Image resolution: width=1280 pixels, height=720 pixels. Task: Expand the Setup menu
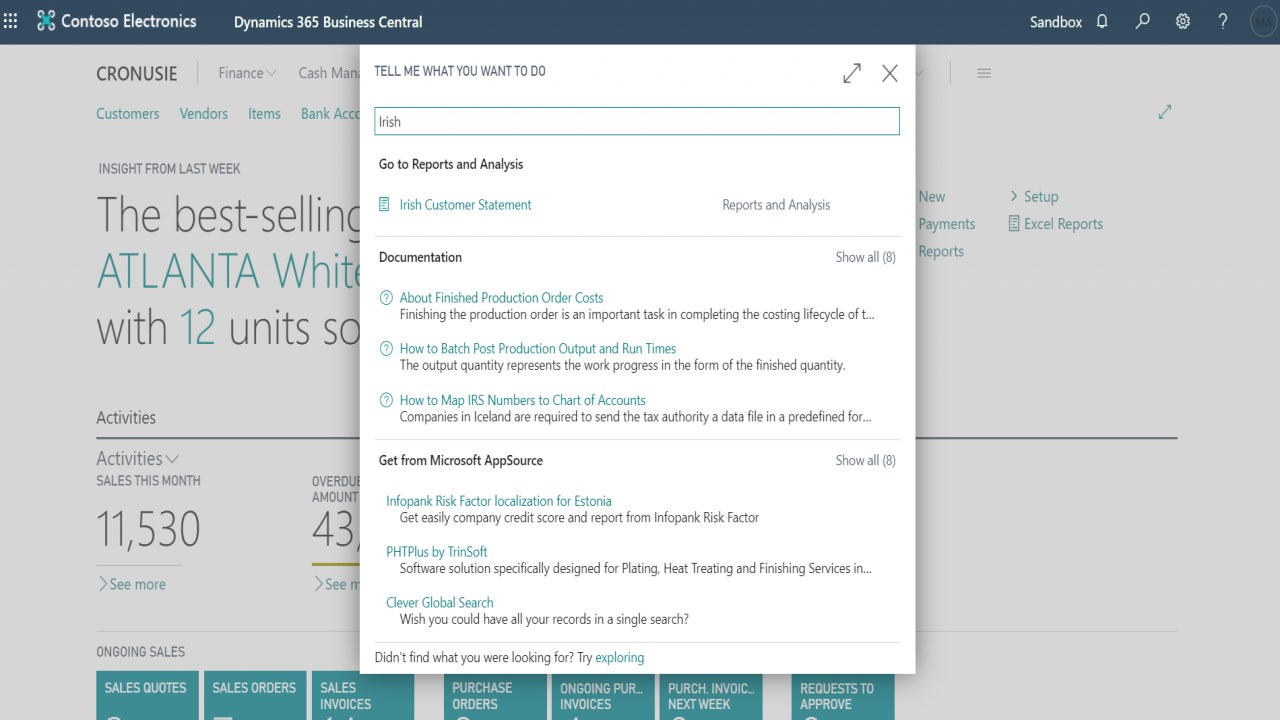click(1033, 196)
